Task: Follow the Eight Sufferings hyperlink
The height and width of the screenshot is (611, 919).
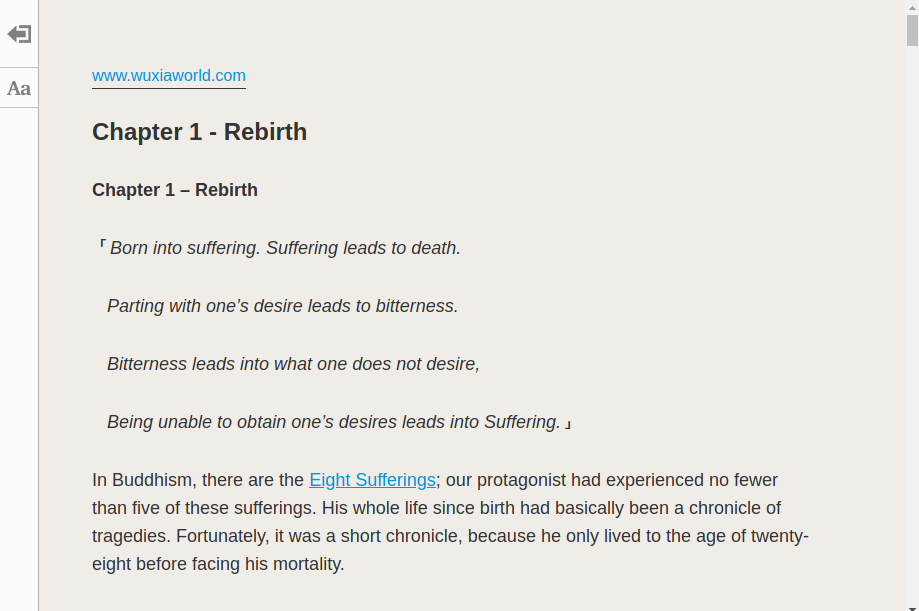Action: (372, 480)
